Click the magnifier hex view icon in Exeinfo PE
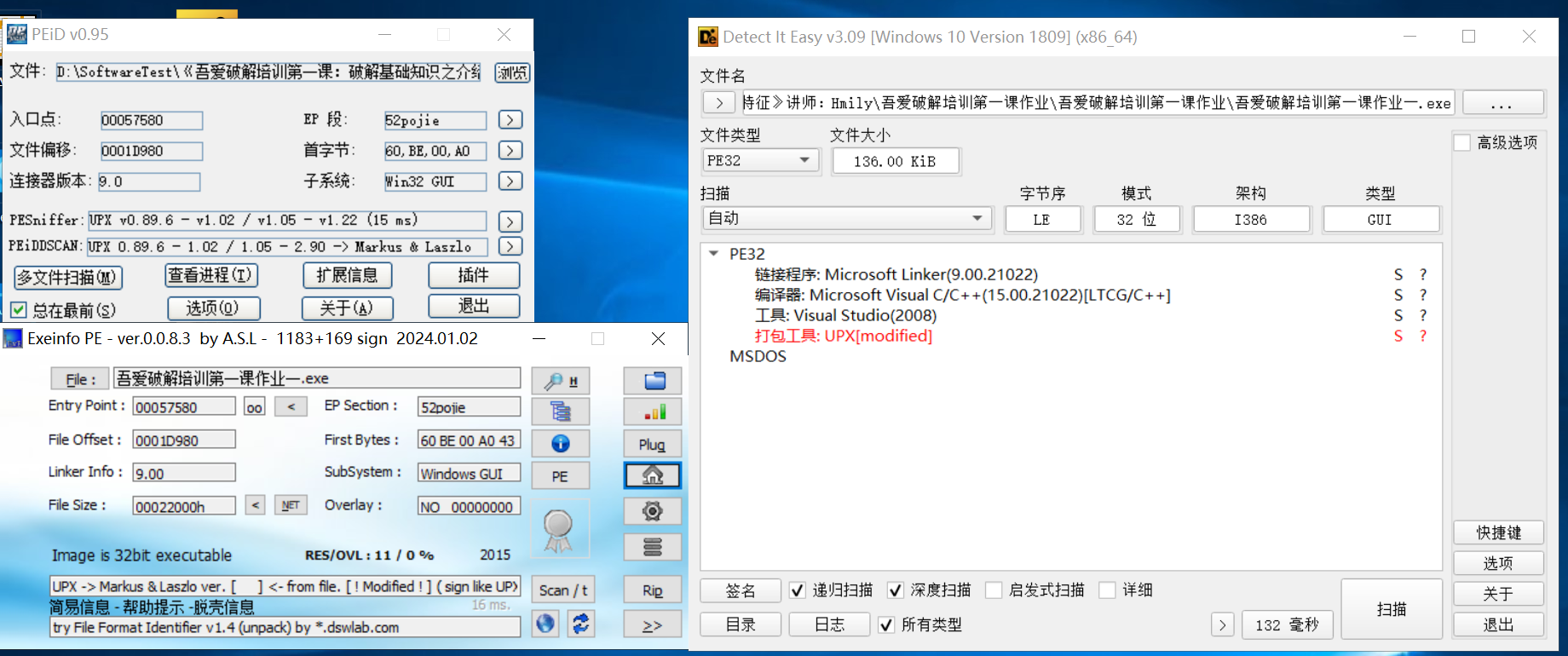The image size is (1568, 656). coord(560,380)
